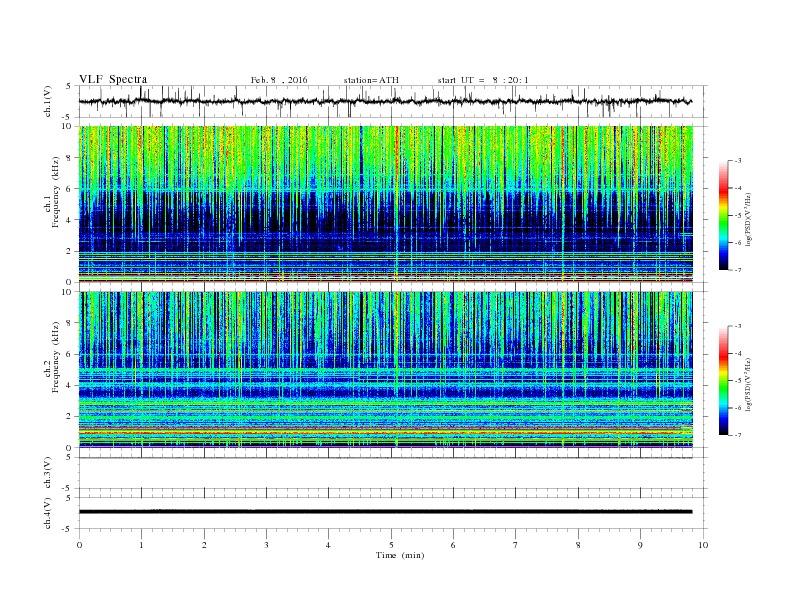
Task: Click the ch.2 colorbar log(PSD) label
Action: 749,385
